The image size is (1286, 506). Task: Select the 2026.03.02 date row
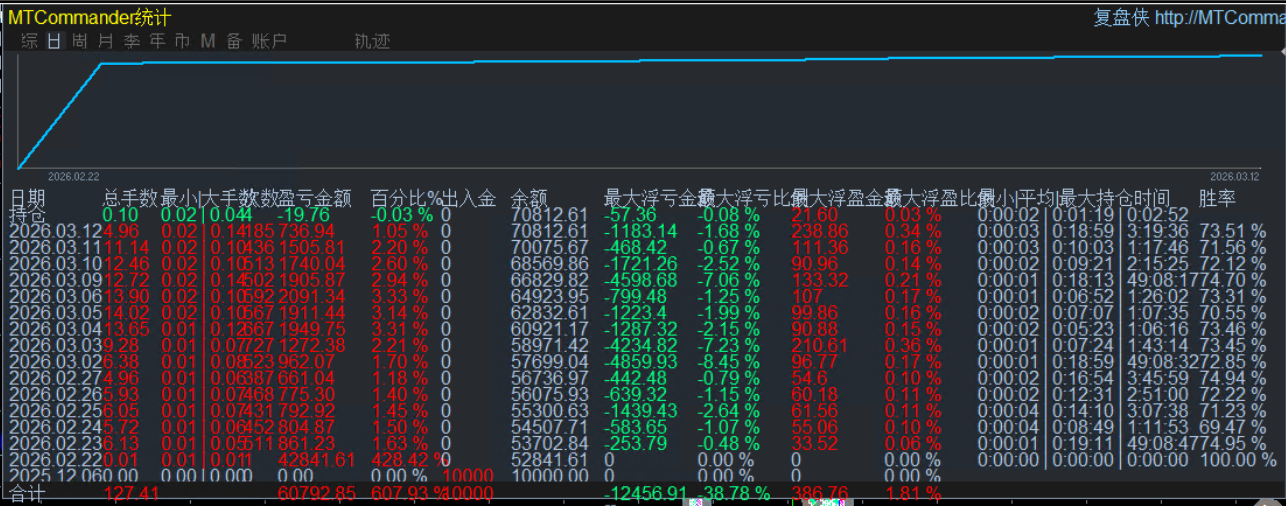pos(54,361)
